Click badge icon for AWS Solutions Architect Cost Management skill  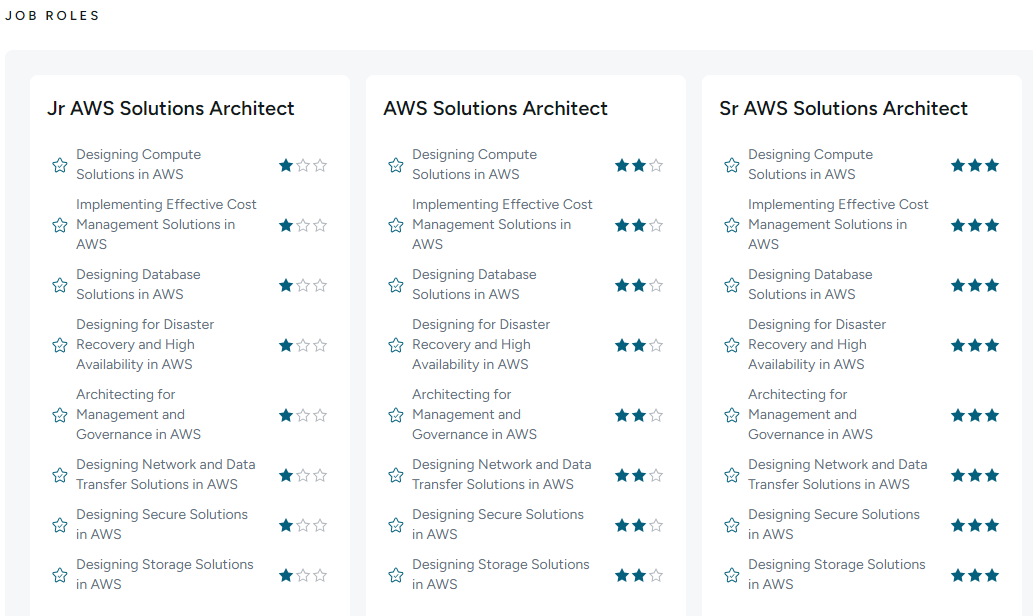click(395, 225)
